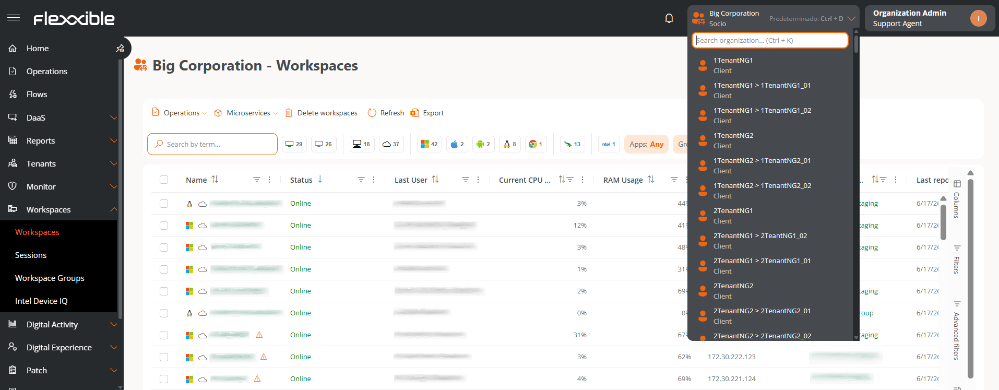Image resolution: width=999 pixels, height=390 pixels.
Task: Click the Apps: Any filter button
Action: click(646, 144)
